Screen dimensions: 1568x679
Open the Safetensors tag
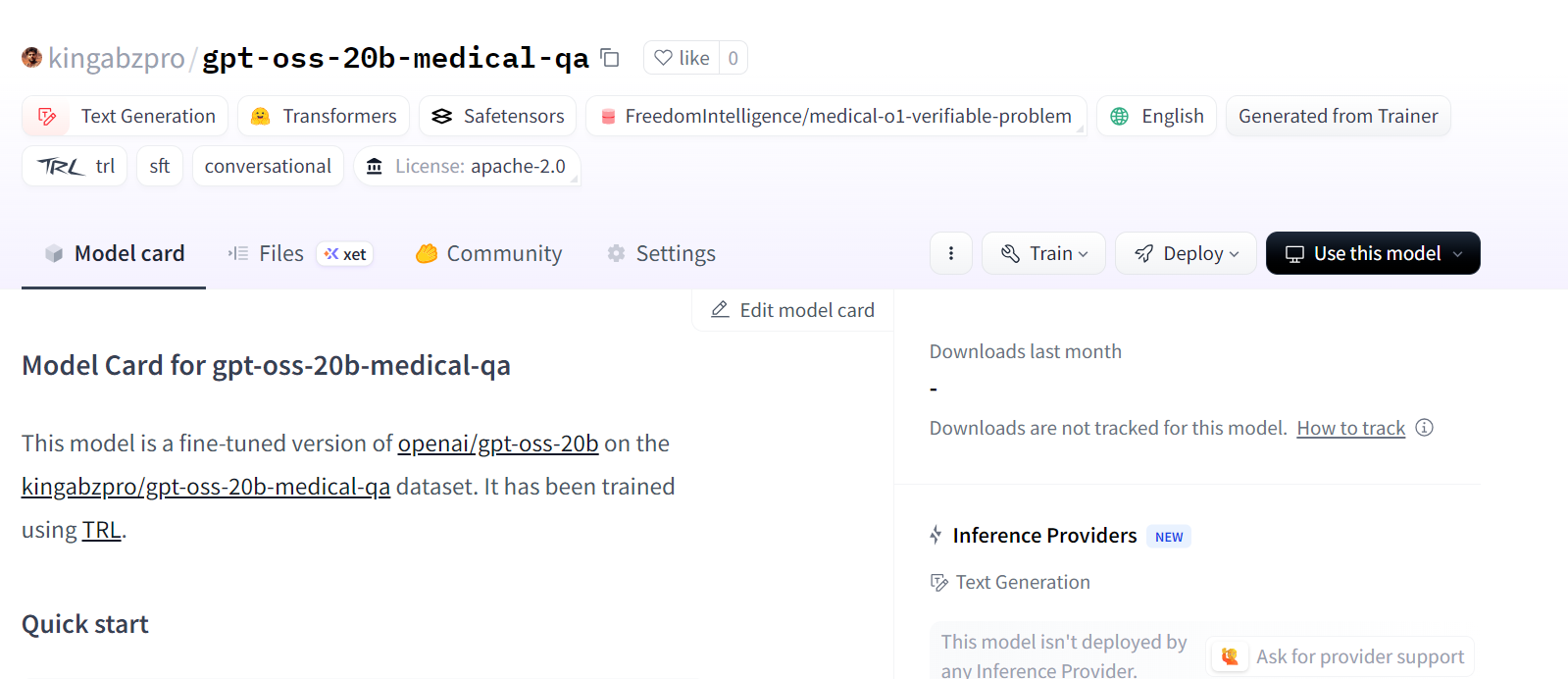point(498,117)
